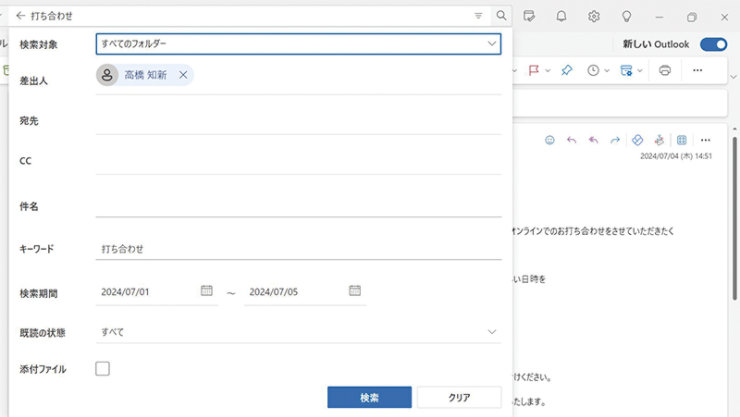Screen dimensions: 740x417
Task: Open the calendar picker for start date 2024/07/01
Action: tap(207, 291)
